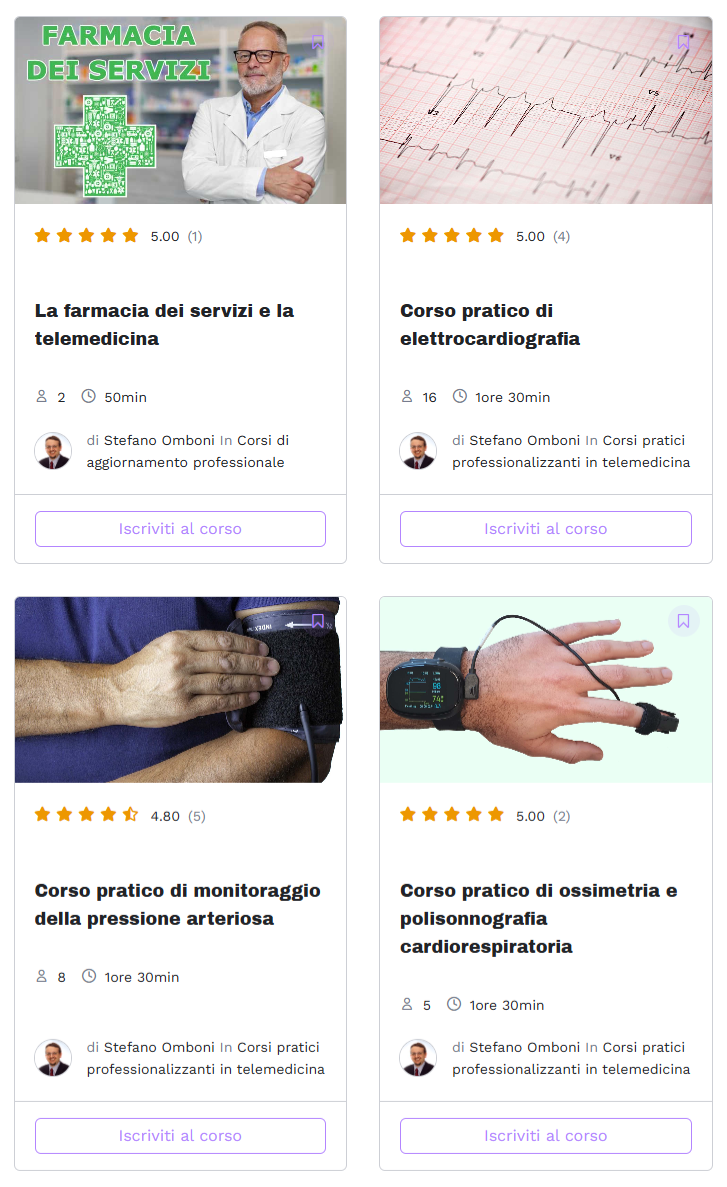Bookmark the ossimetria e polisonnografia course
Viewport: 727px width, 1187px height.
tap(683, 622)
